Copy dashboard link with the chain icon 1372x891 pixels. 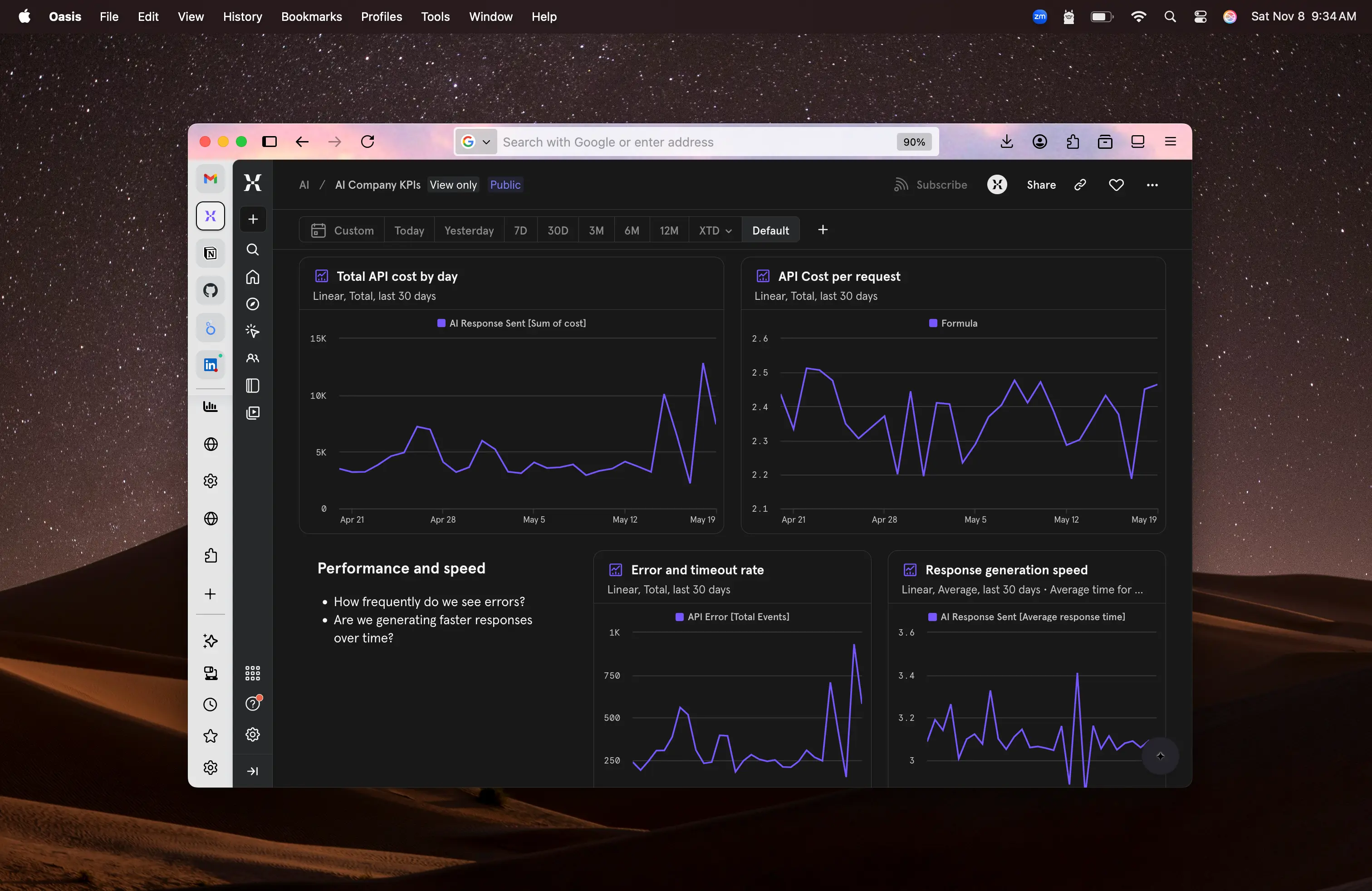tap(1080, 185)
